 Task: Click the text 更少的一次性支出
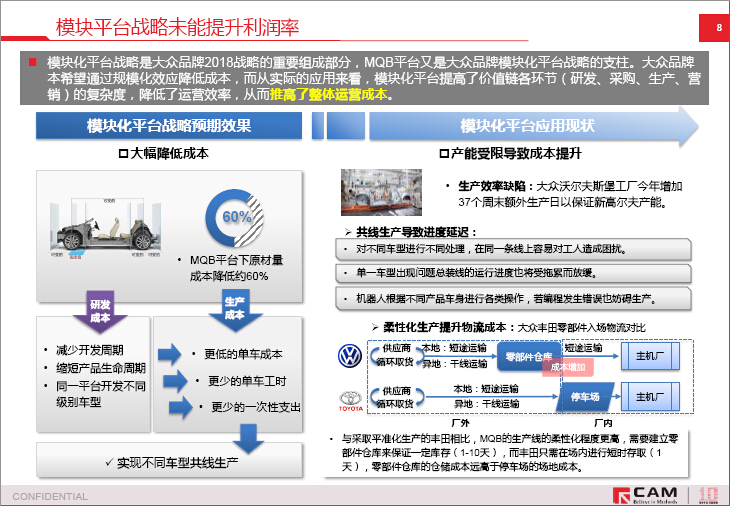256,407
